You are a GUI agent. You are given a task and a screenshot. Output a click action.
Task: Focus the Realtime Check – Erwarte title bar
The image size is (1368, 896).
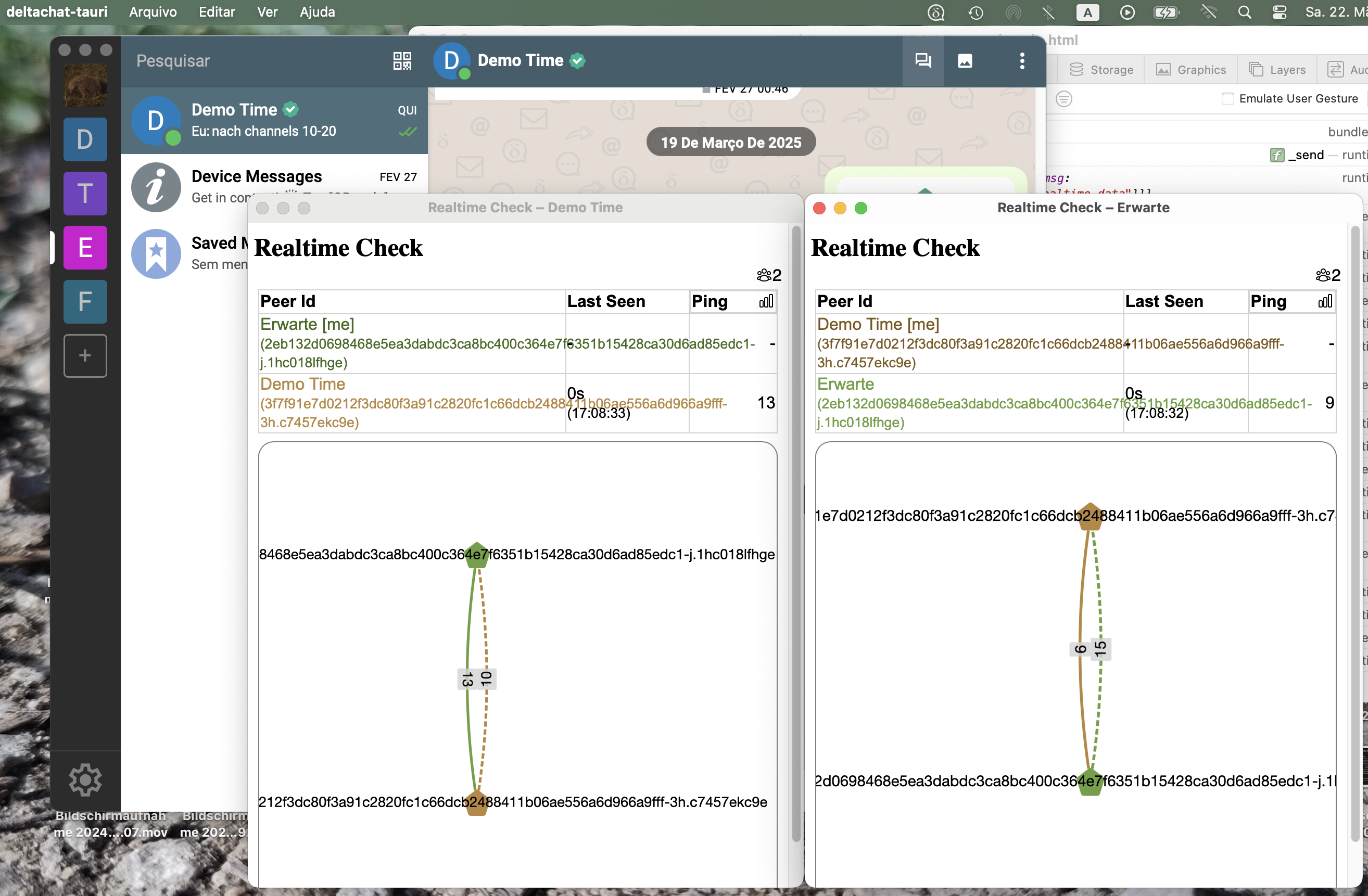coord(1083,208)
